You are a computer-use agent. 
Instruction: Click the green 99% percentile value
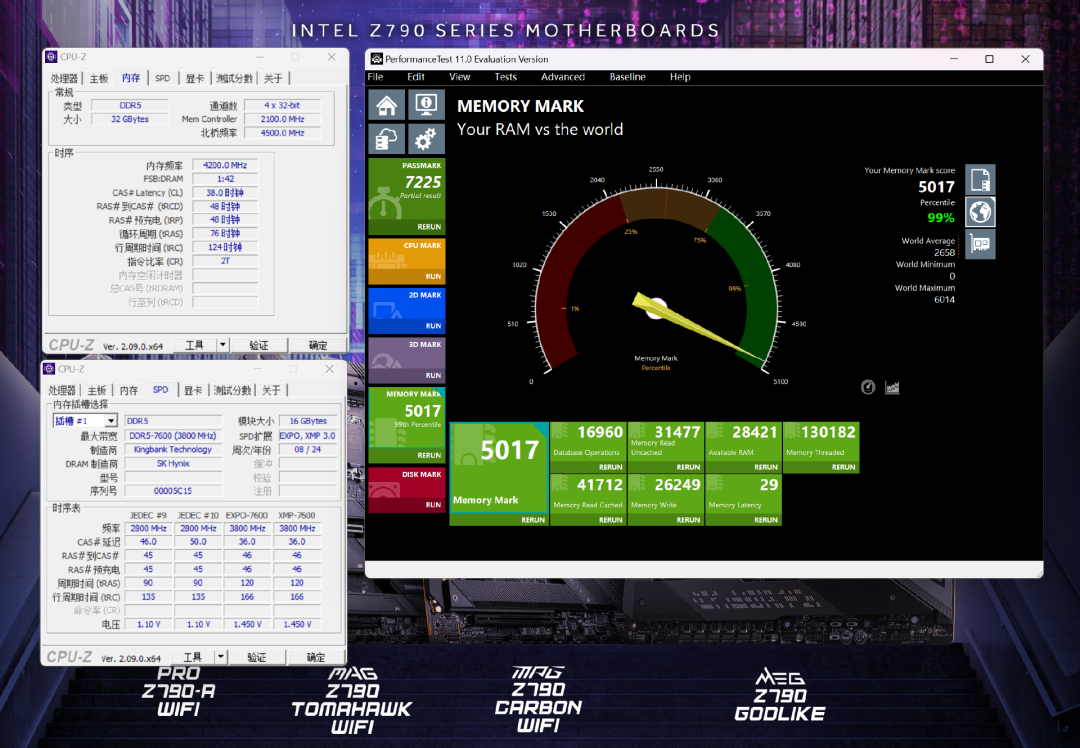pos(940,218)
